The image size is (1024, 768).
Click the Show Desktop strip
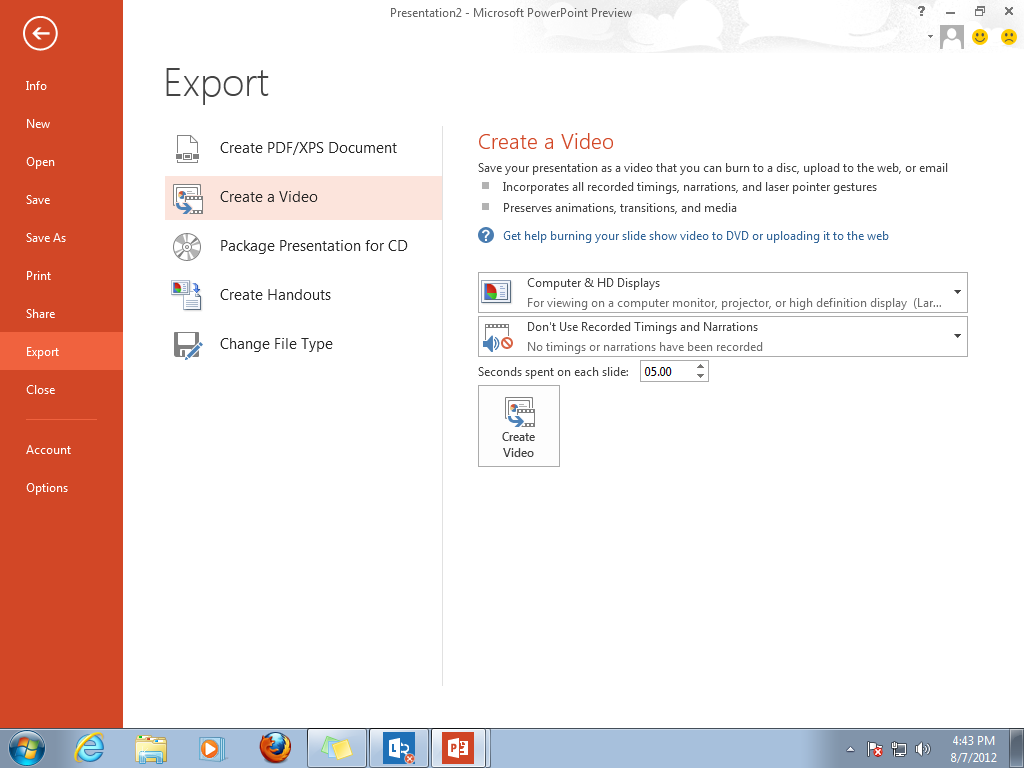(1018, 748)
